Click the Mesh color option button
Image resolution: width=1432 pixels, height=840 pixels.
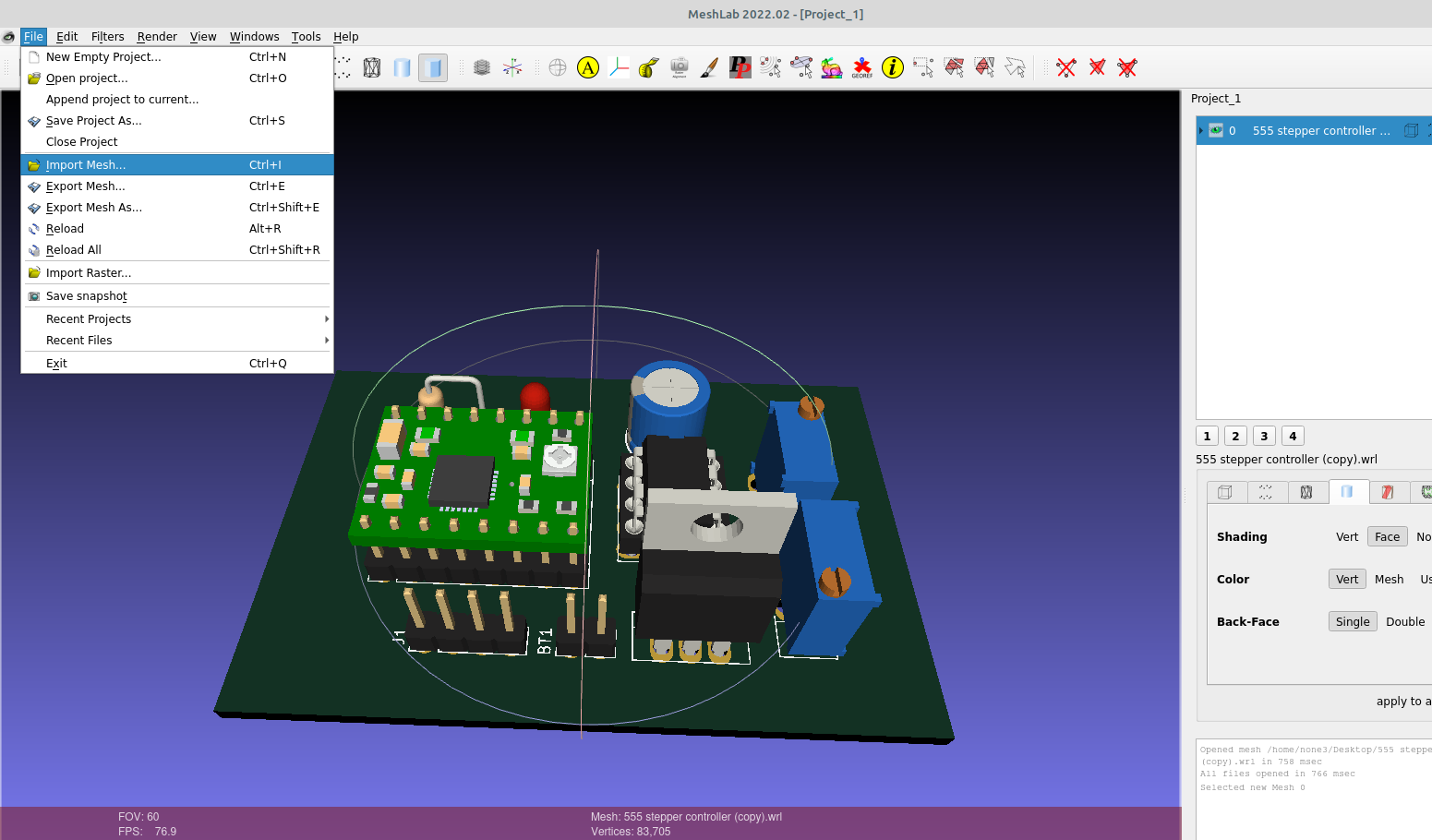pos(1389,579)
